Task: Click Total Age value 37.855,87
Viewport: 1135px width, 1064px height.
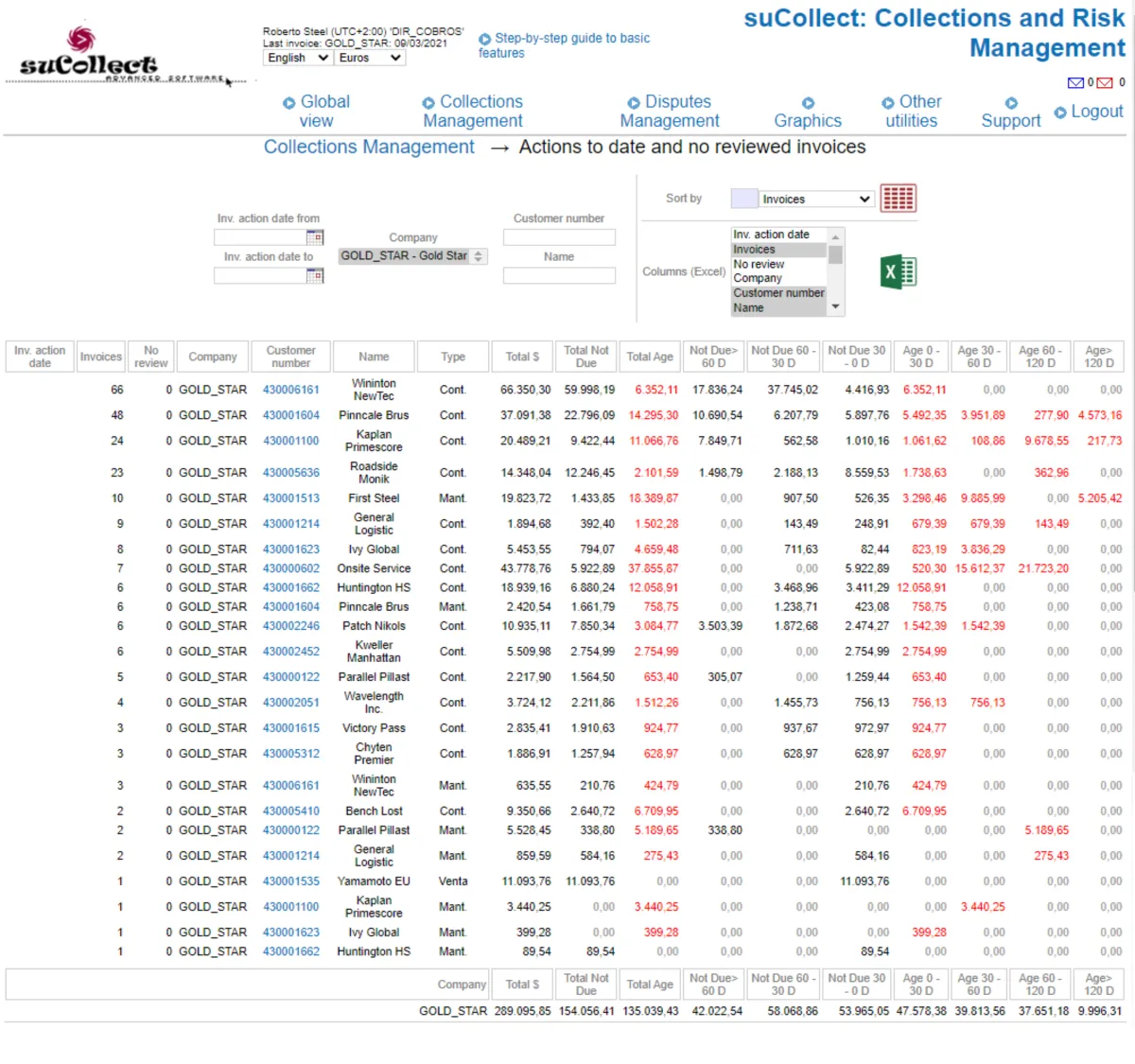Action: tap(654, 568)
